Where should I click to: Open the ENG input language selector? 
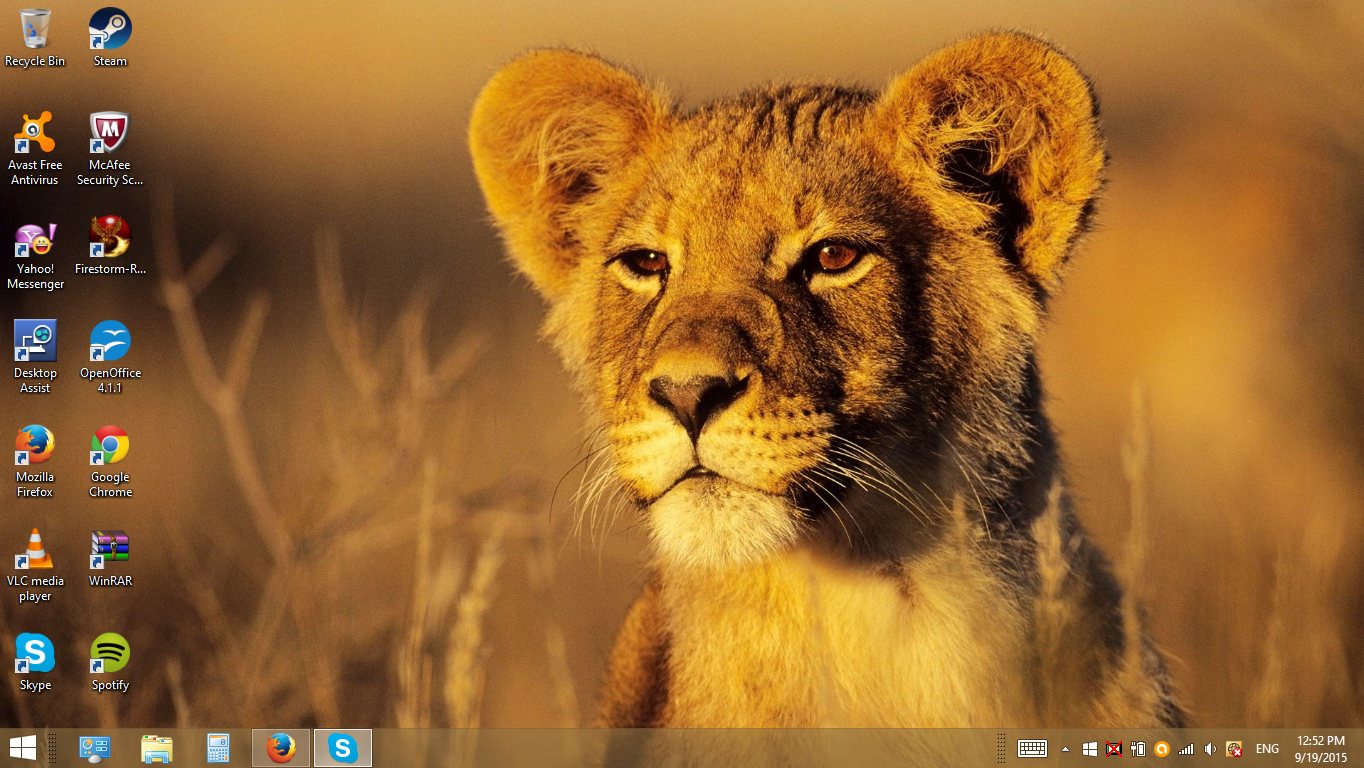[x=1267, y=749]
